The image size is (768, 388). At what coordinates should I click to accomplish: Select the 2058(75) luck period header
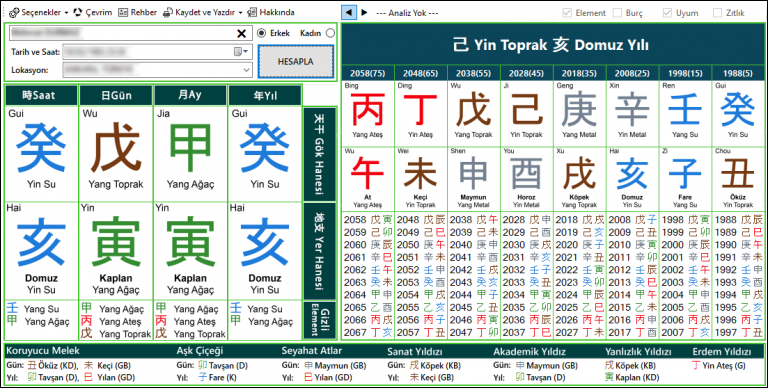point(368,73)
